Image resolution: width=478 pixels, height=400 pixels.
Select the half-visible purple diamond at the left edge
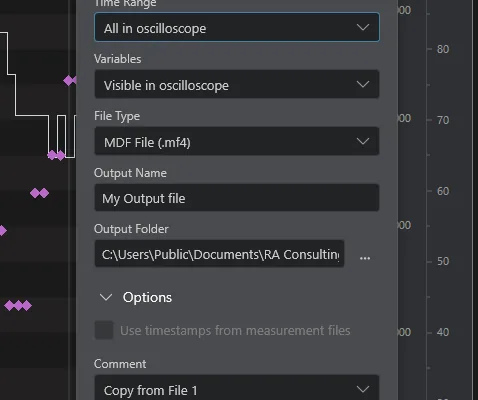3,231
